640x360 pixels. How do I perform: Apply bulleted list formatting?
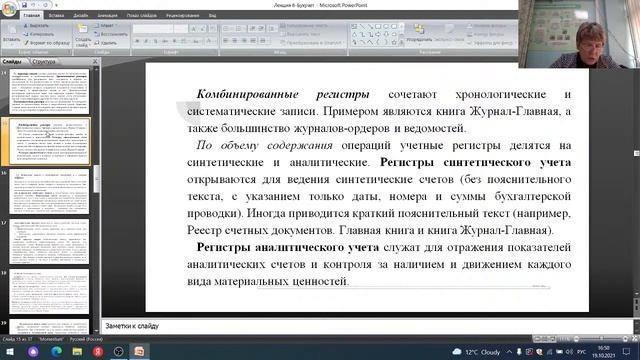[x=227, y=29]
